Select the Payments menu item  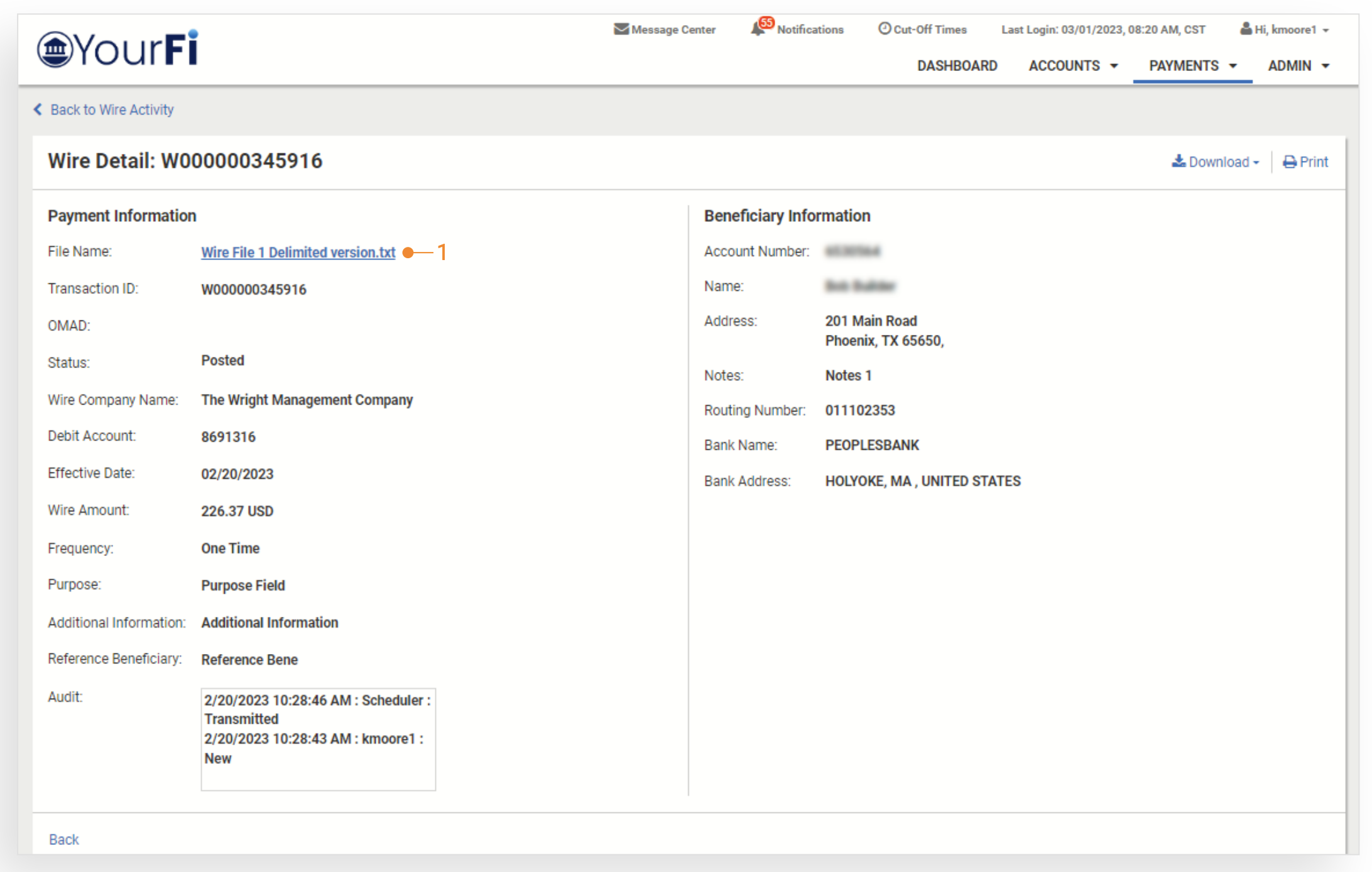coord(1184,66)
